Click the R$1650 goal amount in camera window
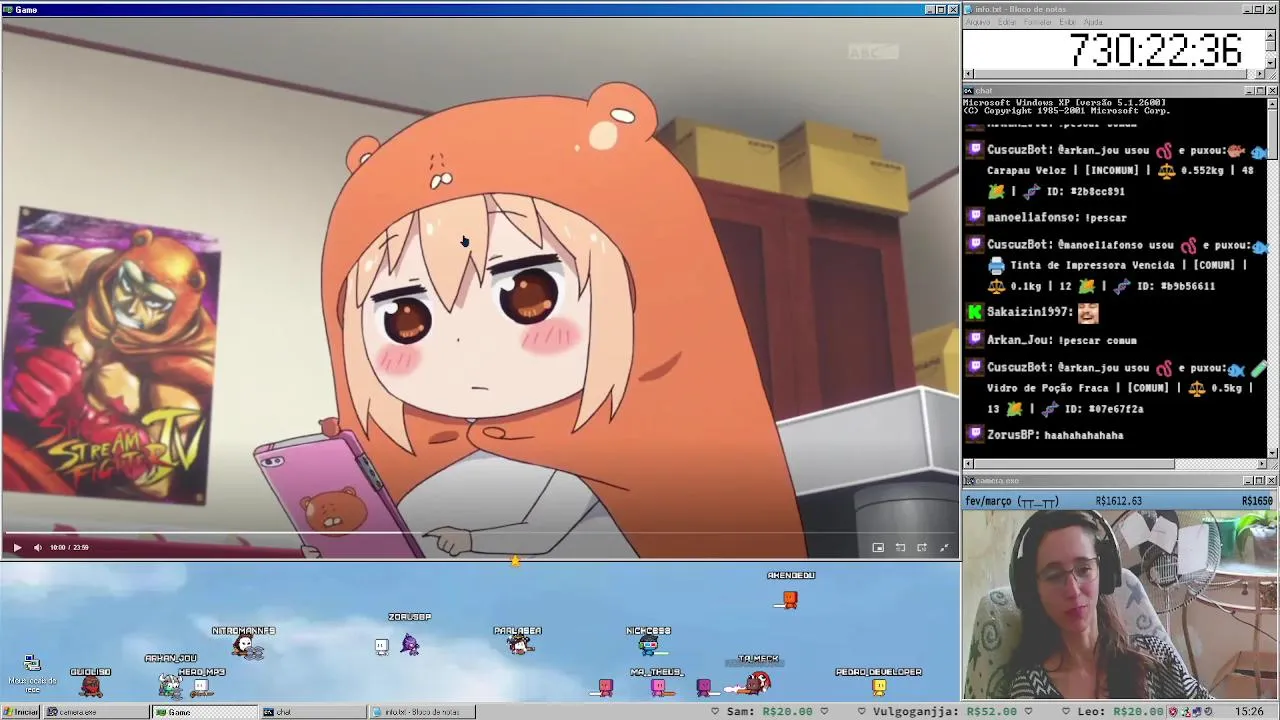 tap(1258, 501)
